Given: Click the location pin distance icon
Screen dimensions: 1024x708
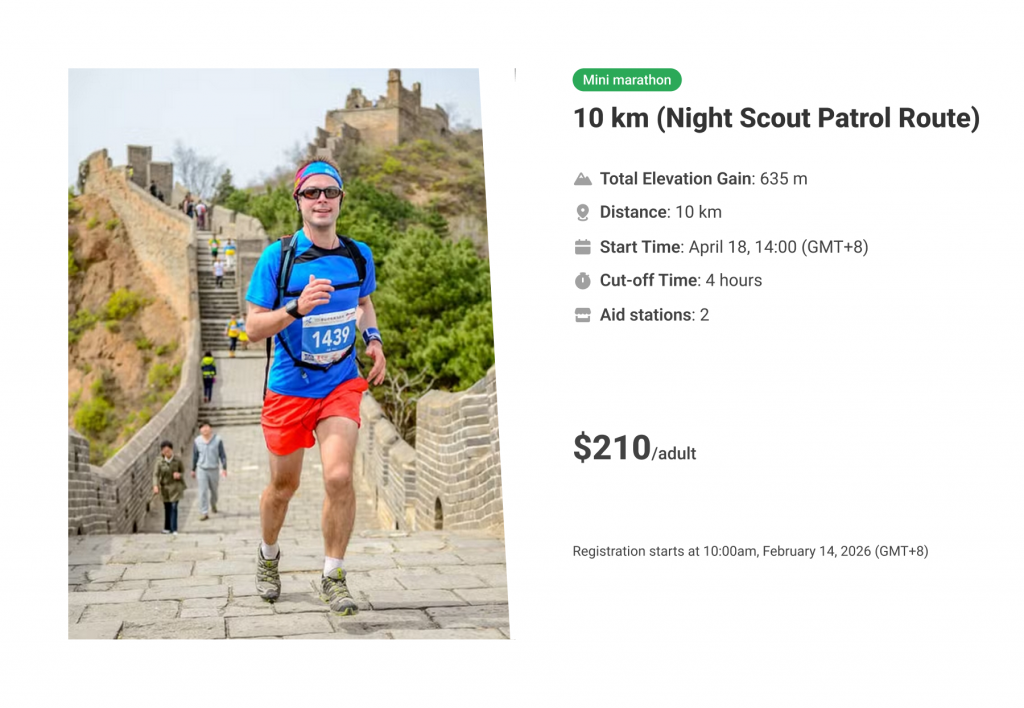Looking at the screenshot, I should coord(583,212).
